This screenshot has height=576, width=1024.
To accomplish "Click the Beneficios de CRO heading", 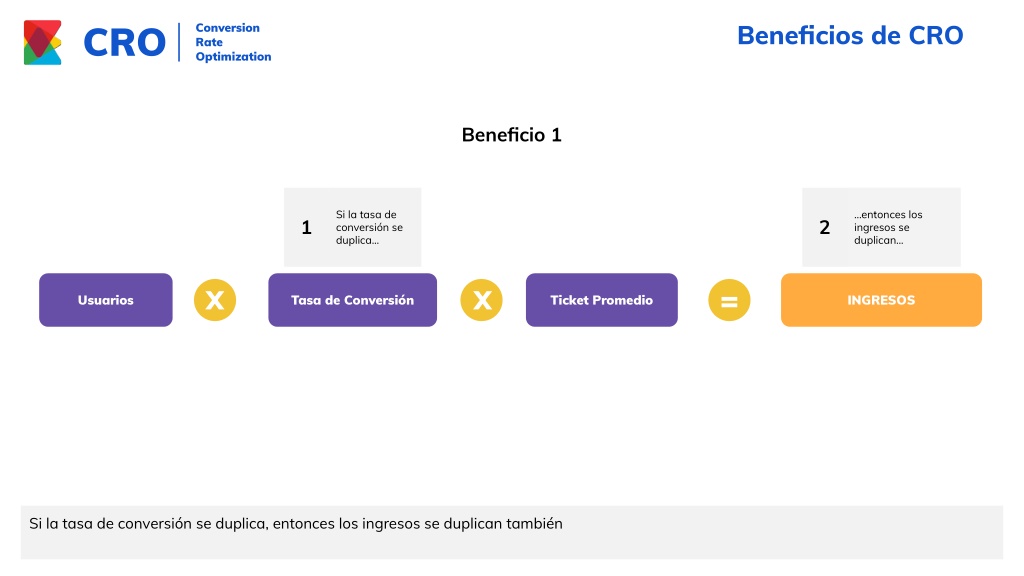I will click(850, 35).
